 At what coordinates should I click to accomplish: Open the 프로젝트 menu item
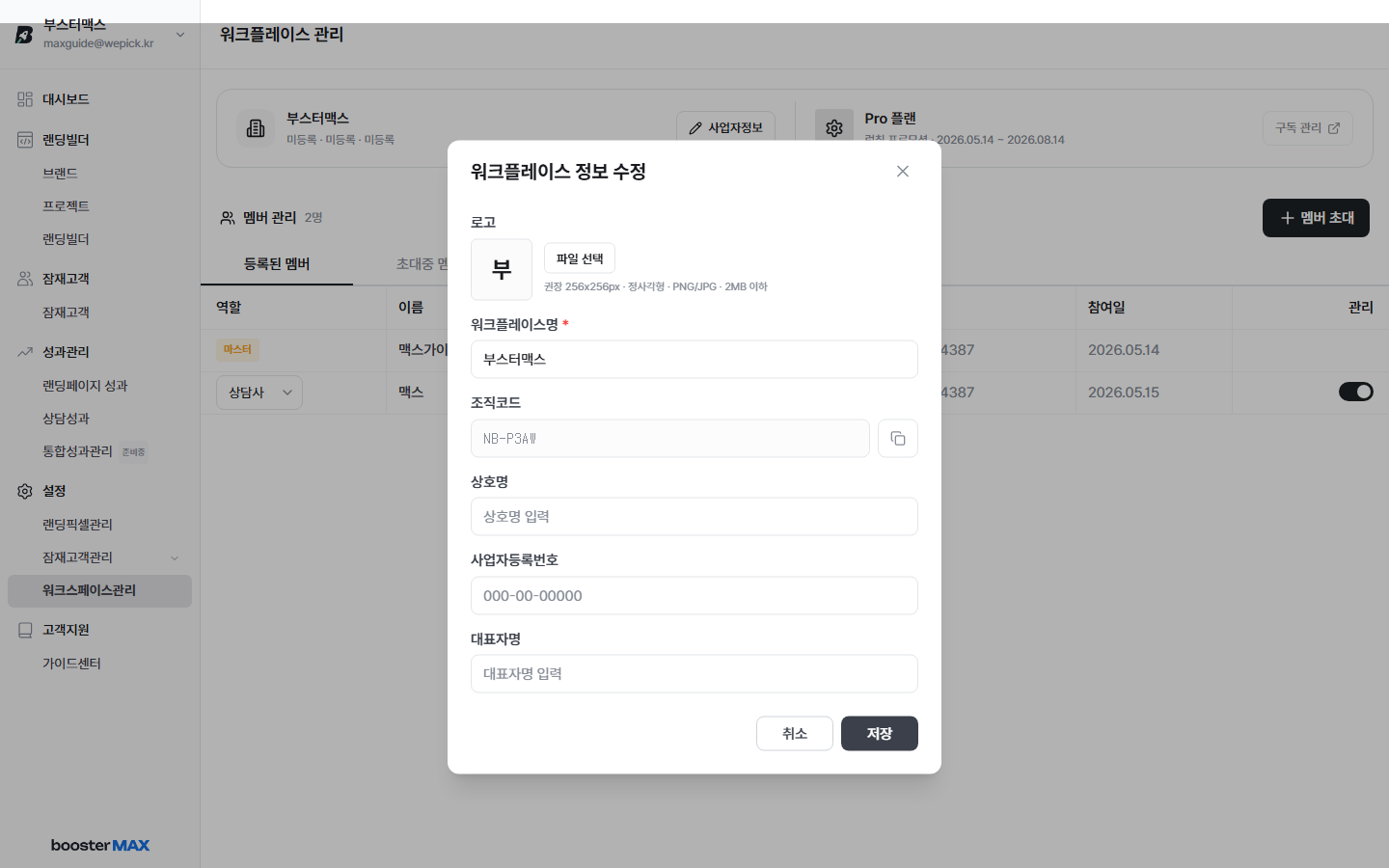click(x=66, y=206)
